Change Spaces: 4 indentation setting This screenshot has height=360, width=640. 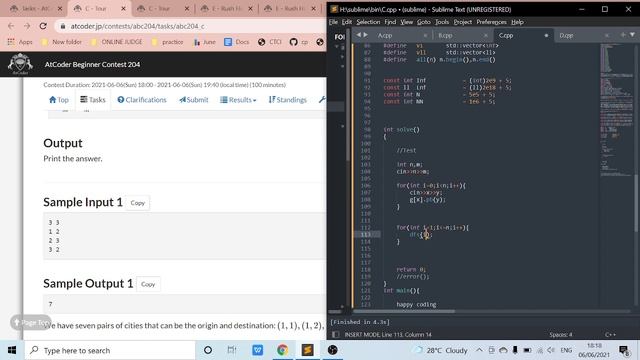coord(560,335)
